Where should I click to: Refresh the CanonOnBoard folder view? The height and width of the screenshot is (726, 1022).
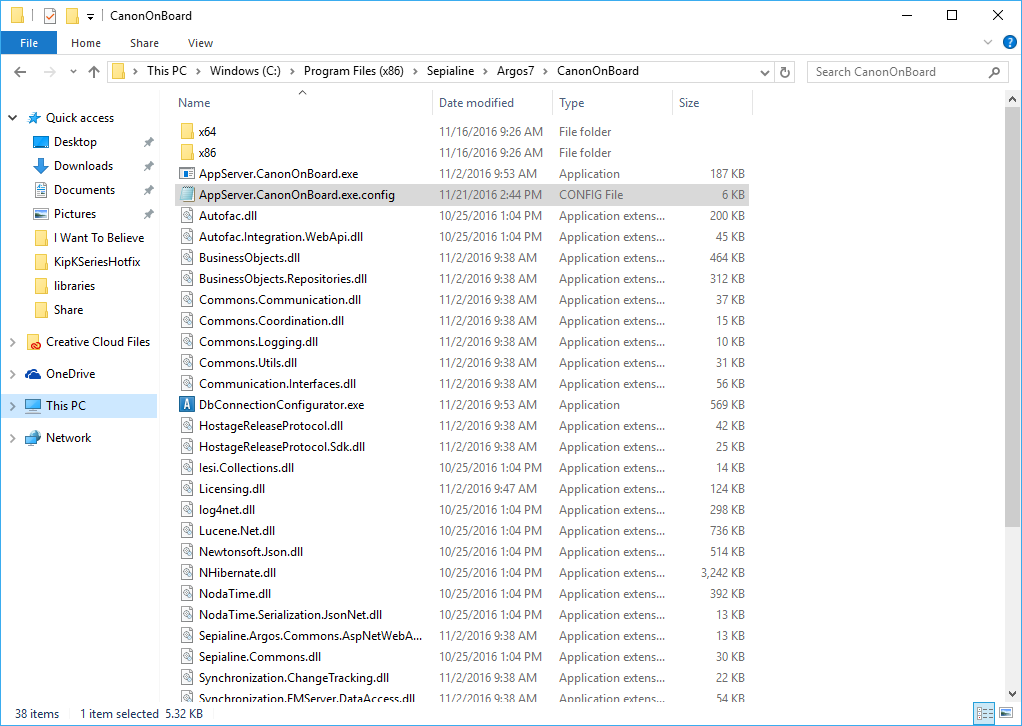tap(785, 72)
